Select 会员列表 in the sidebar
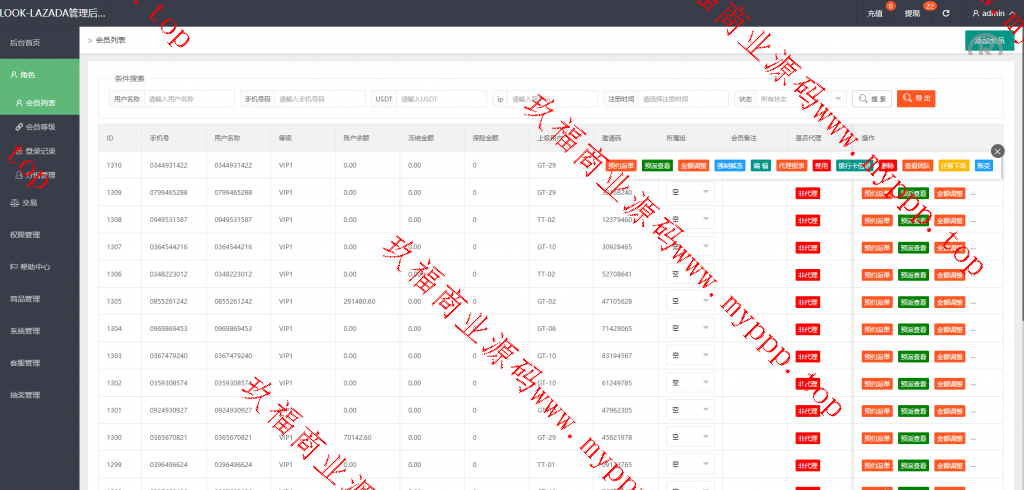 tap(40, 102)
